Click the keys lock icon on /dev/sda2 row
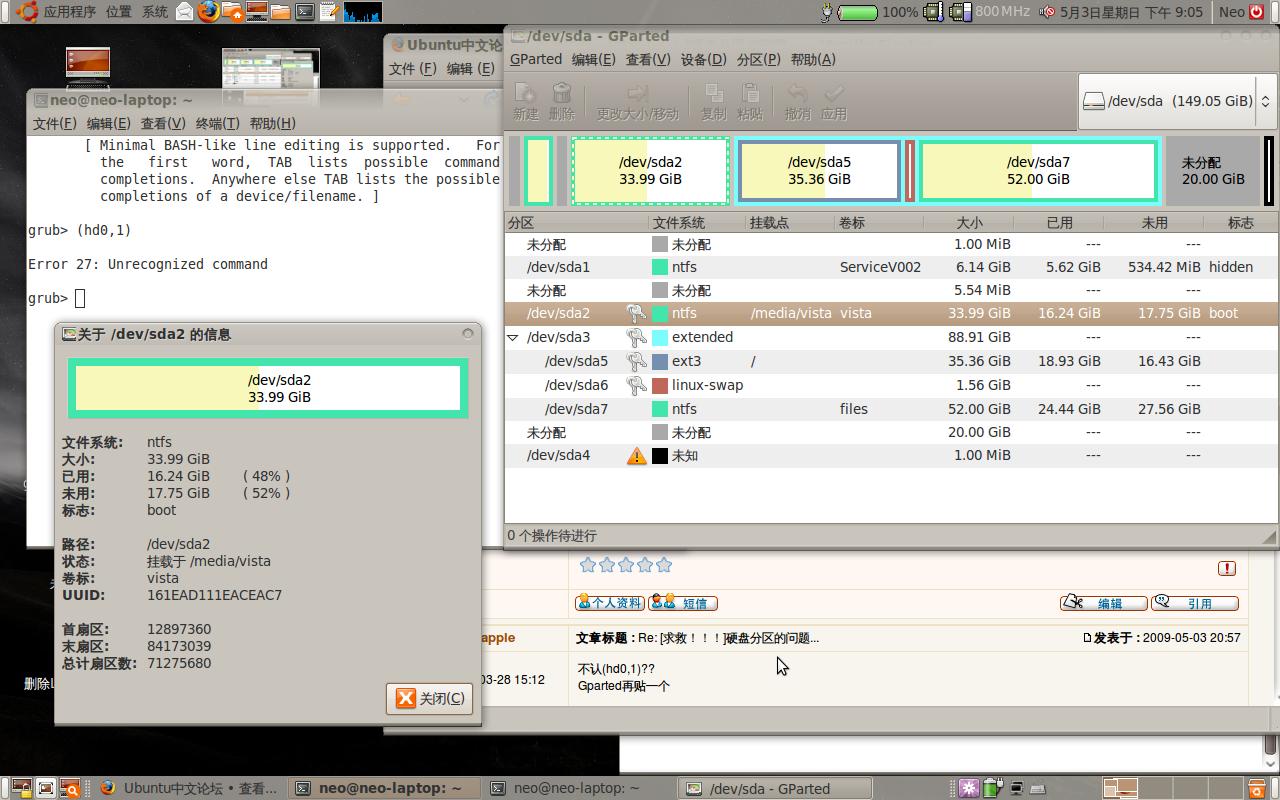Image resolution: width=1280 pixels, height=800 pixels. [636, 313]
